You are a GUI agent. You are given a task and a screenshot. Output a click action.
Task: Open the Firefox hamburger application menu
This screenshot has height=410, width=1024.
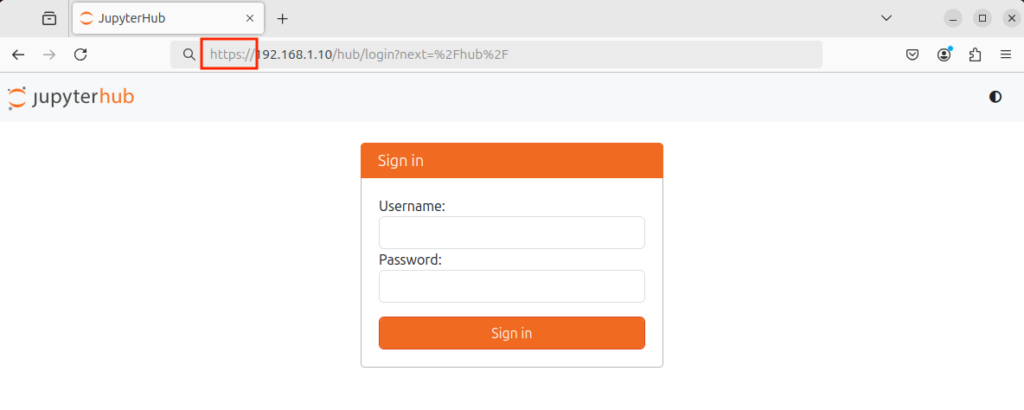point(1005,55)
